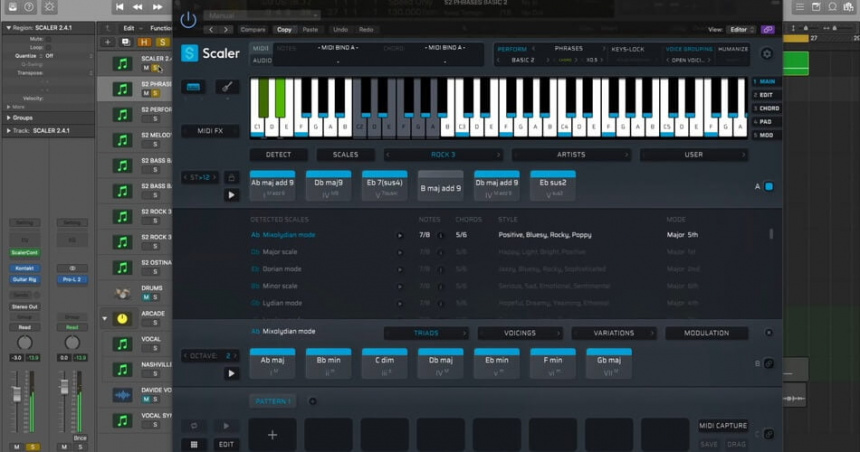Select the guitar view icon in Scaler
Screen dimensions: 860x452
(227, 87)
